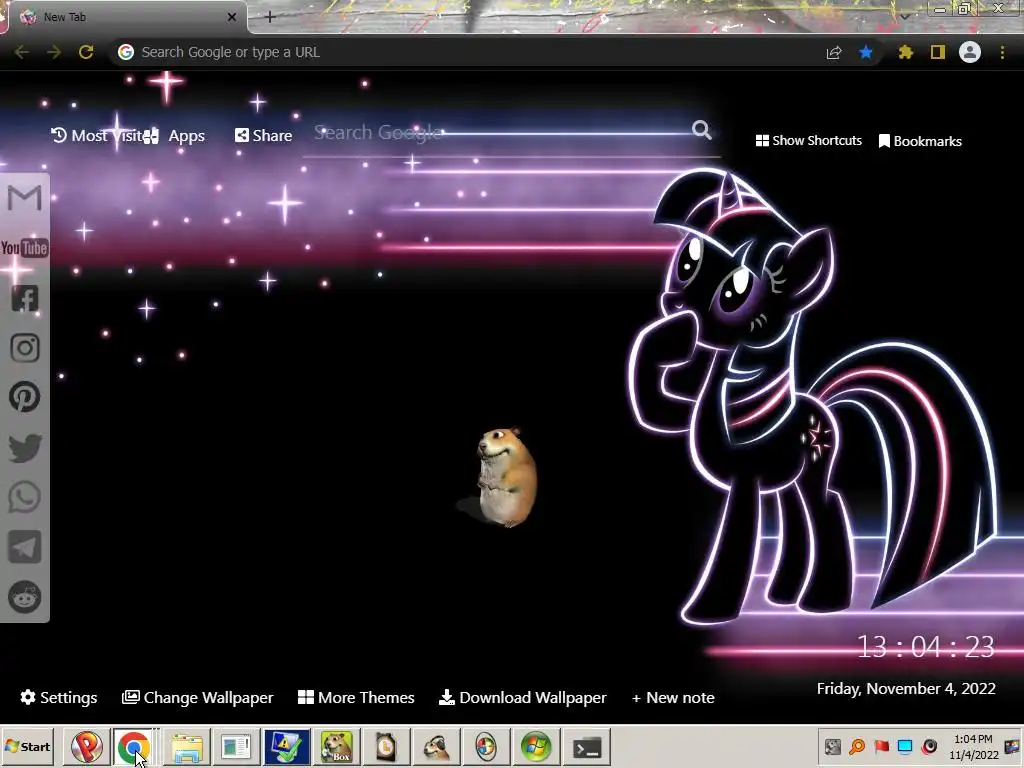
Task: Open the dog Box taskbar application
Action: point(336,746)
